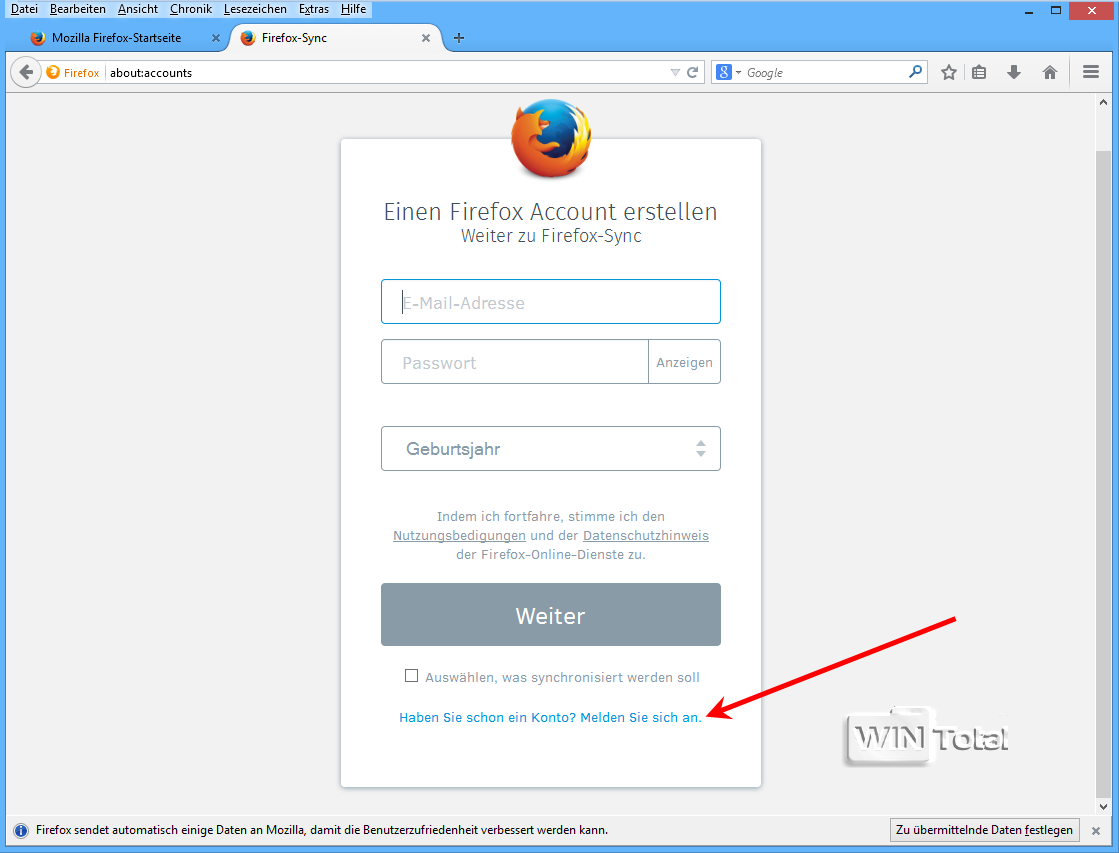Screen dimensions: 1119x853
Task: Open the URL bar history dropdown arrow
Action: (x=675, y=72)
